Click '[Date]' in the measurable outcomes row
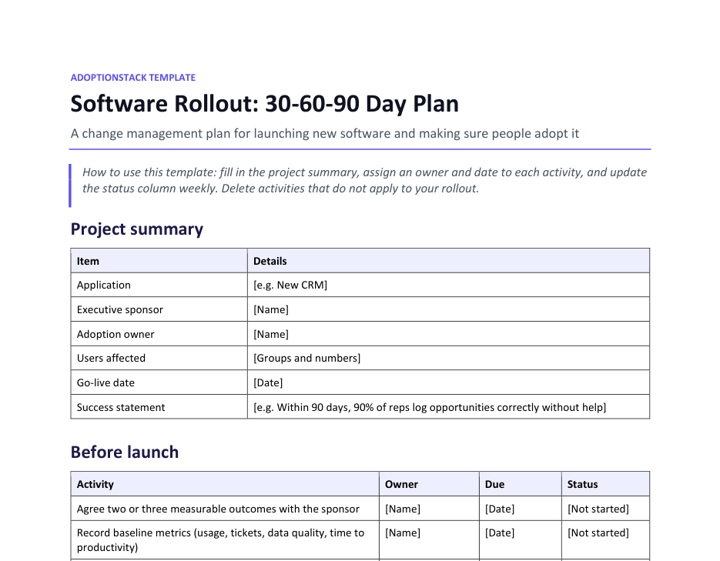 point(520,508)
